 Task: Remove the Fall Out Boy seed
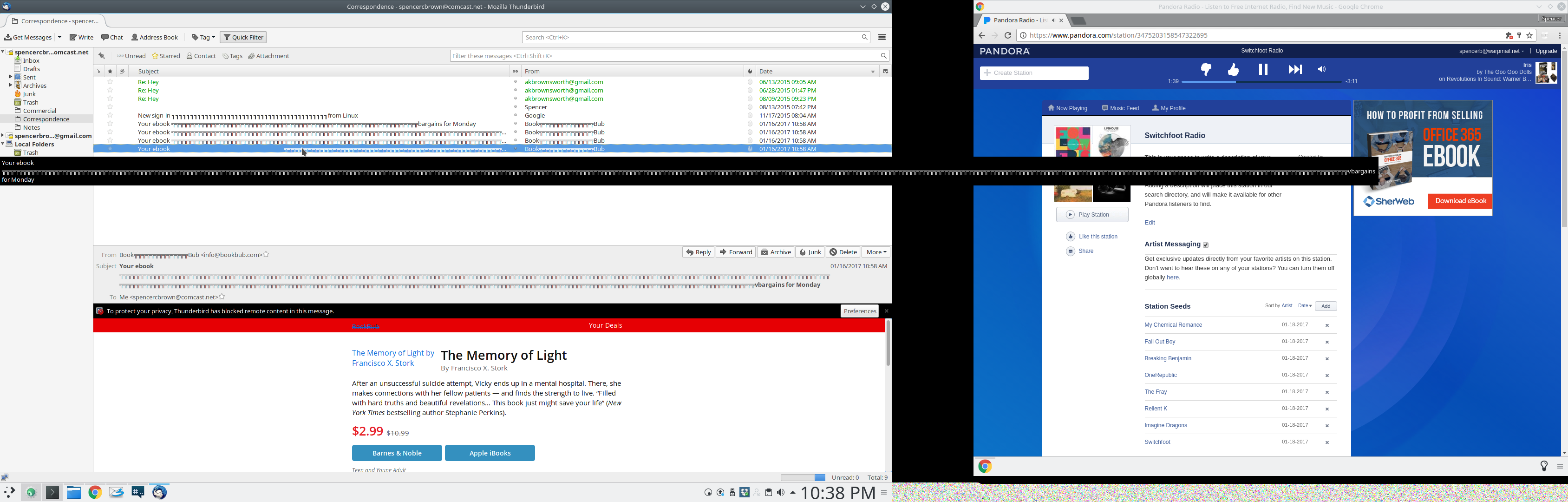(1327, 343)
